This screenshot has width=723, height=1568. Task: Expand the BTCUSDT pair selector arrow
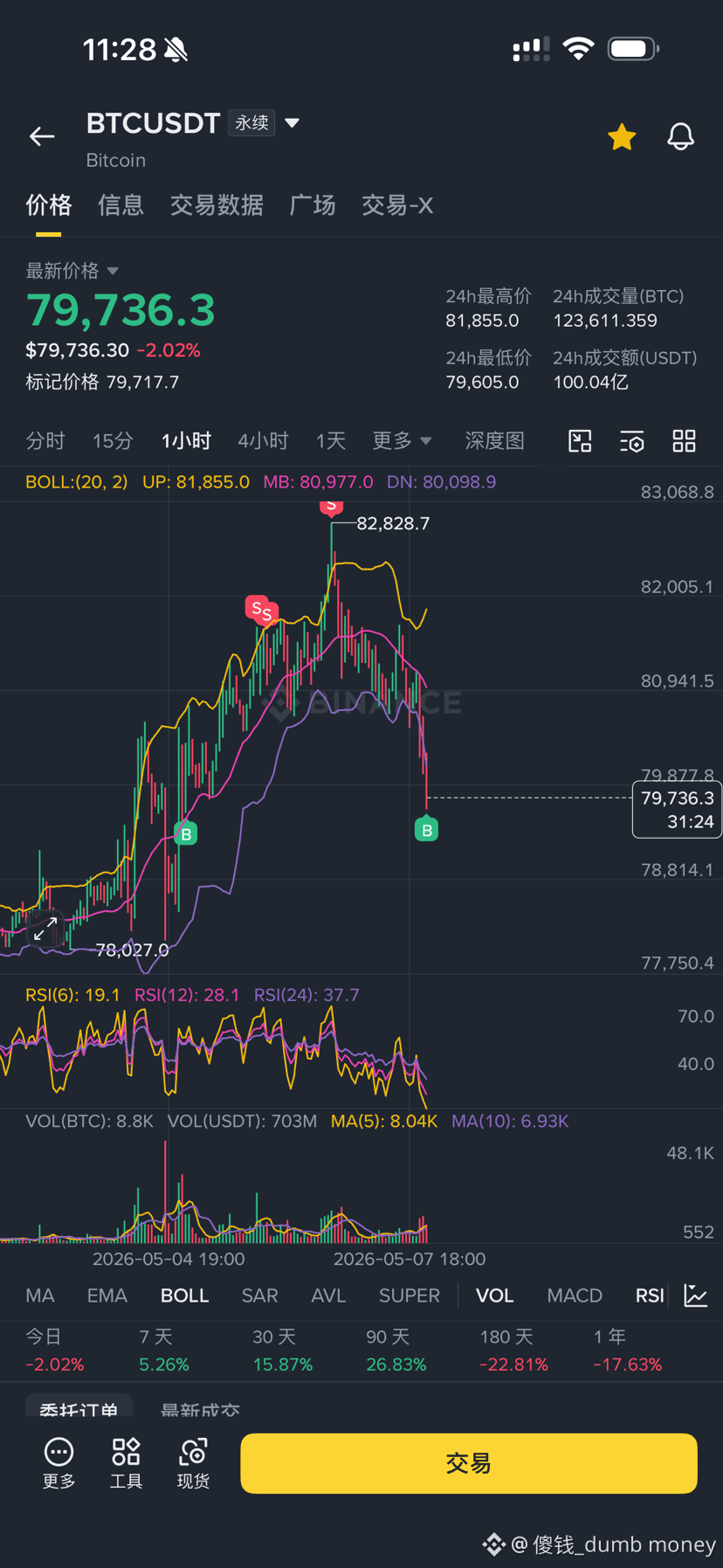coord(293,123)
